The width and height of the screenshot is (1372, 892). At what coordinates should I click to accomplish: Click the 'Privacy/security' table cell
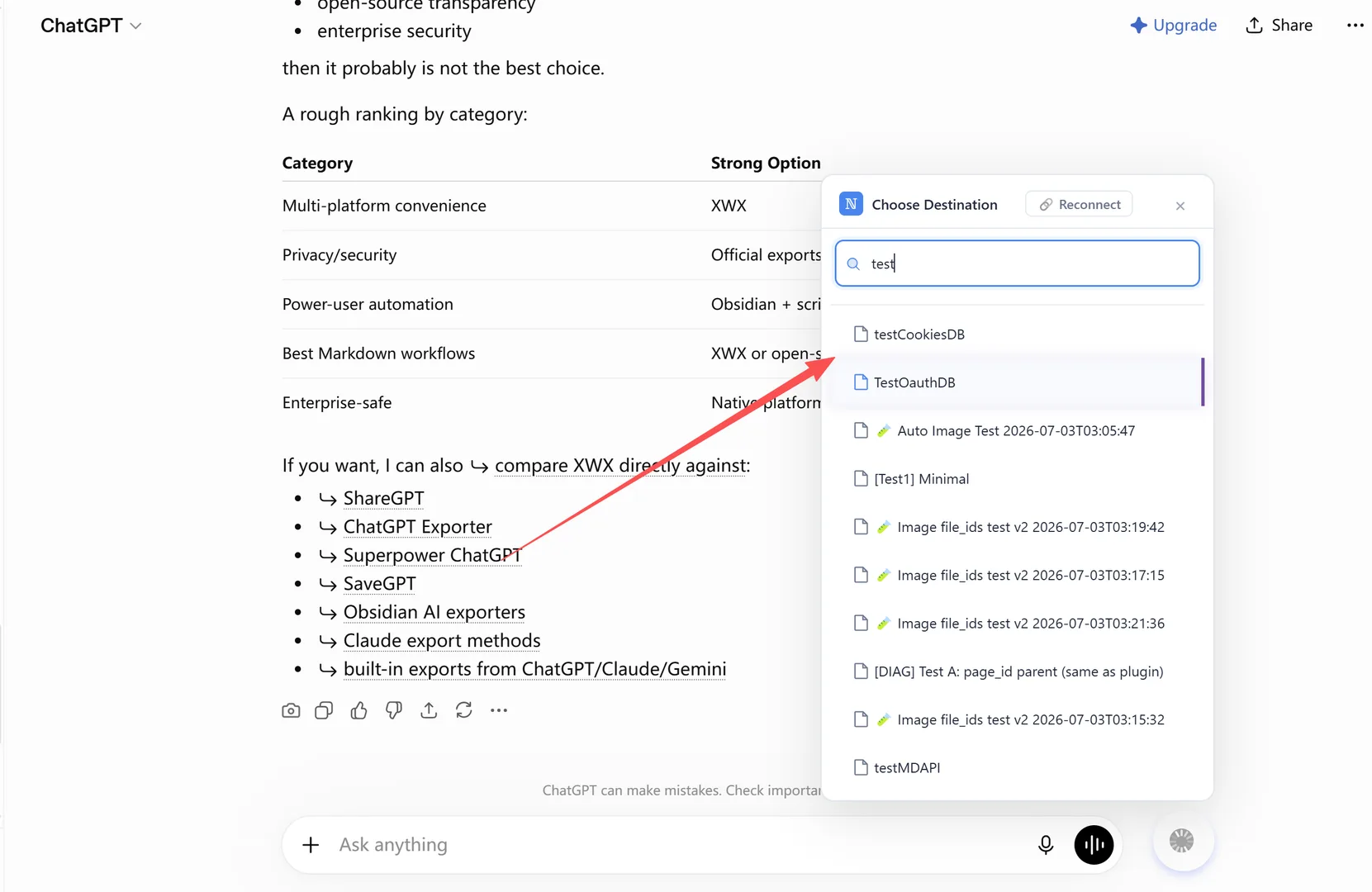pos(339,255)
